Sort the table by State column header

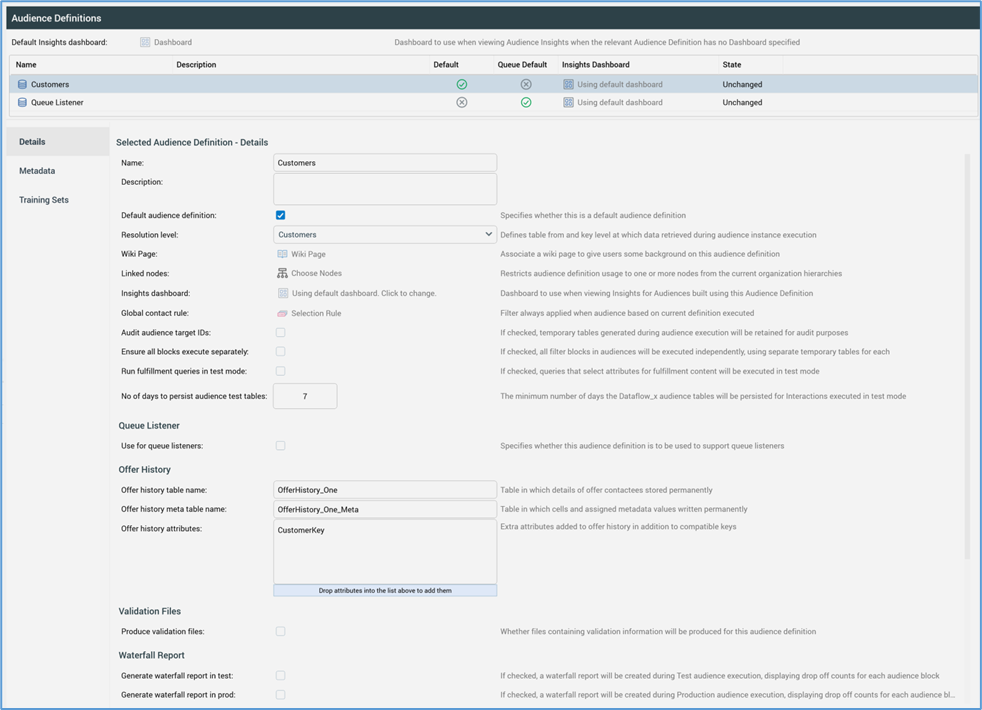(x=732, y=65)
